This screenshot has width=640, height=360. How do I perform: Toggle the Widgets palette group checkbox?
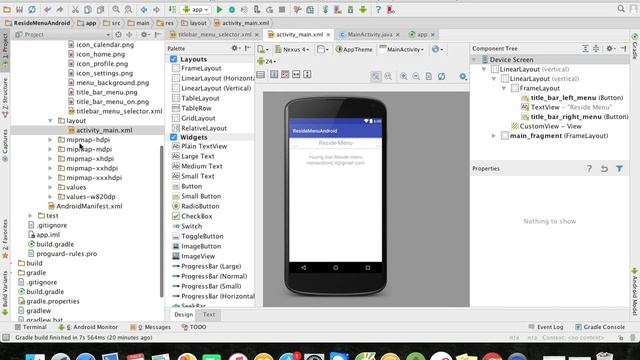(x=173, y=137)
